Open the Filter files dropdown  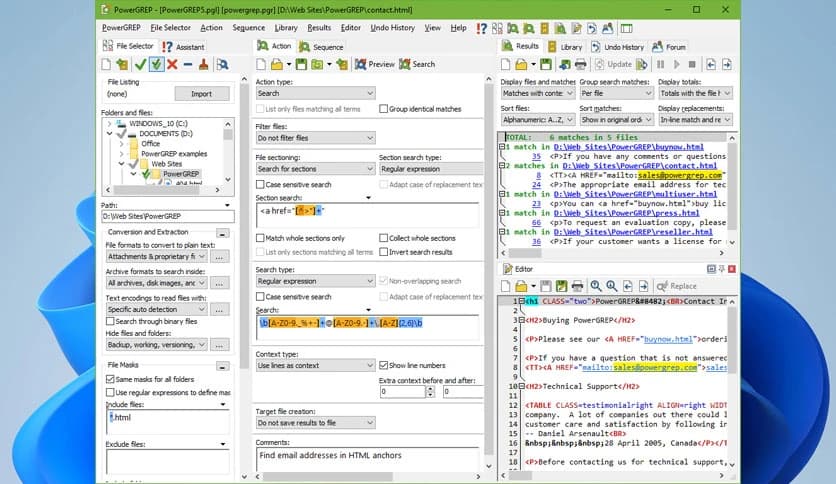(x=316, y=138)
